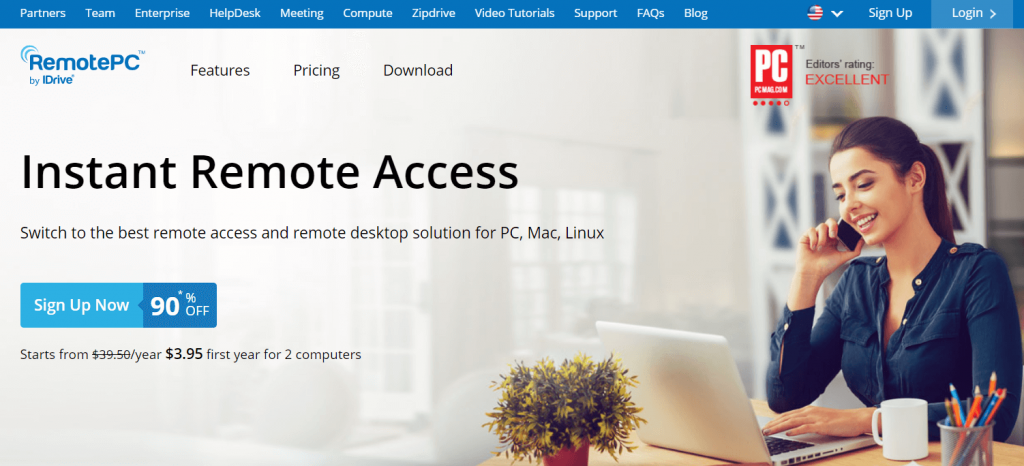Open the Features menu item

(220, 70)
